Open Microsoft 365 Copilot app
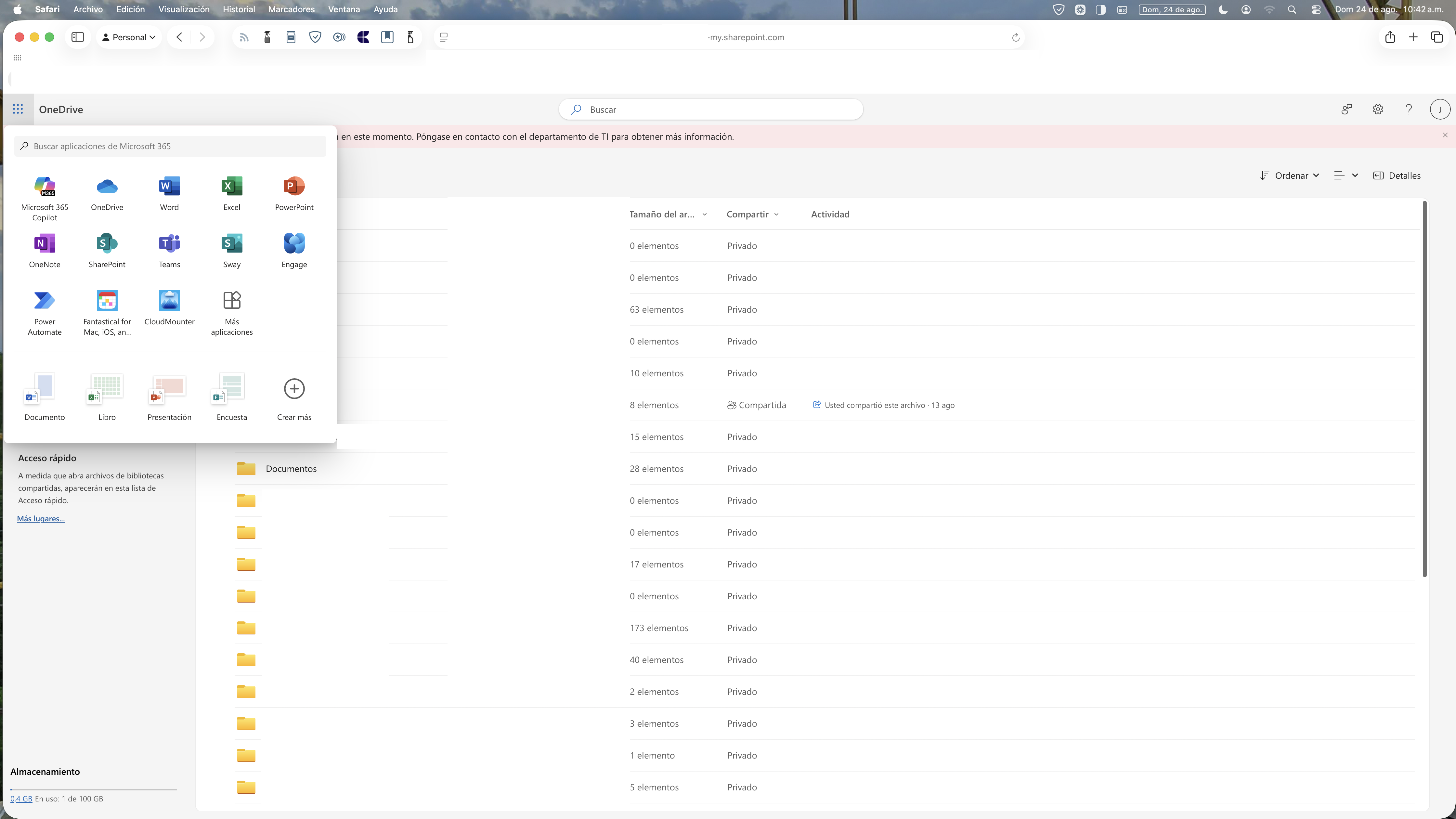The image size is (1456, 819). click(45, 198)
